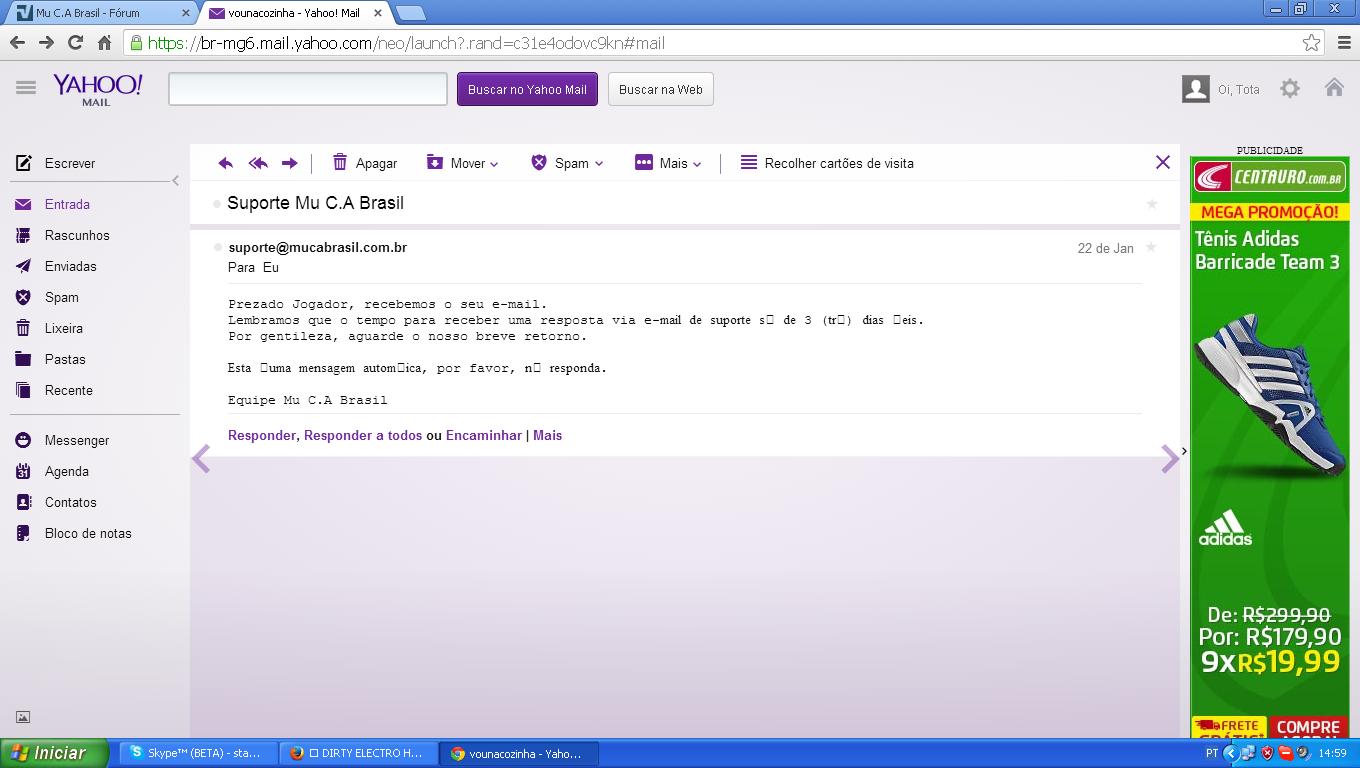The image size is (1360, 768).
Task: Open the Rascunhos folder
Action: 77,235
